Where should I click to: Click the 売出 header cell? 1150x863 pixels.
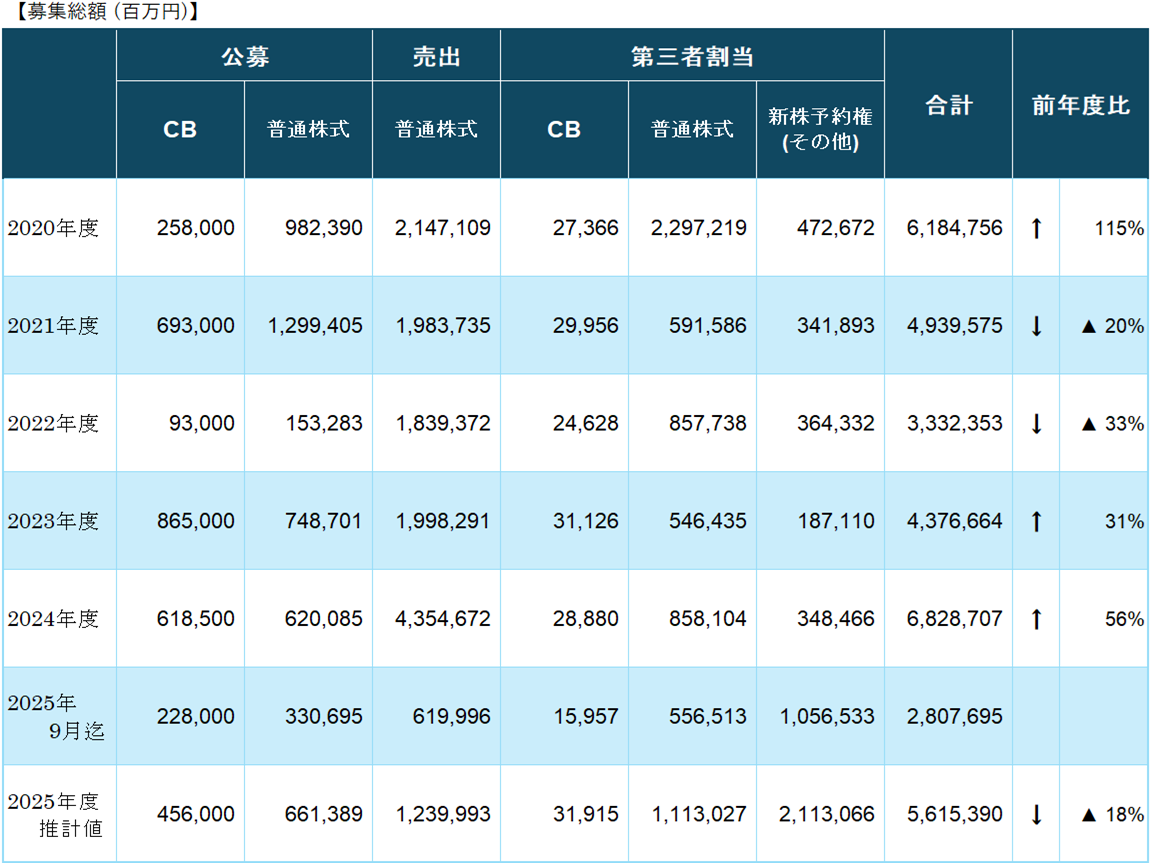pos(436,55)
